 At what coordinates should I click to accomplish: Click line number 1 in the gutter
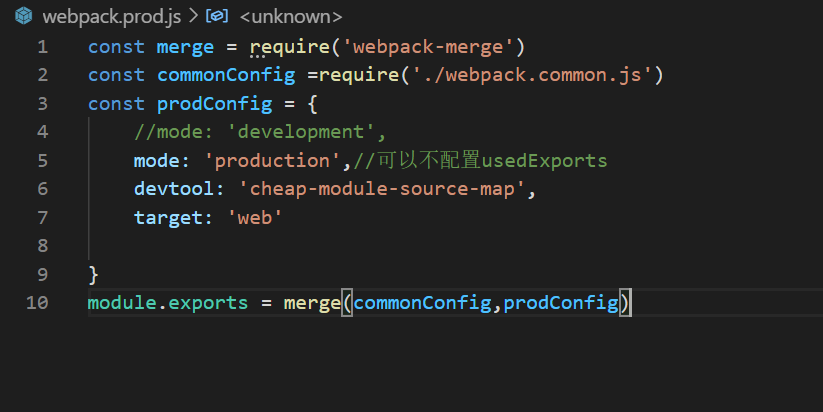tap(43, 47)
